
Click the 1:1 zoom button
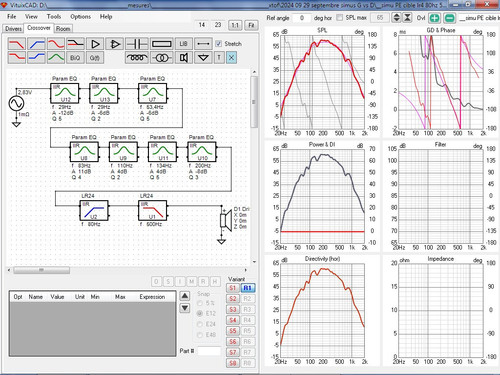[235, 25]
